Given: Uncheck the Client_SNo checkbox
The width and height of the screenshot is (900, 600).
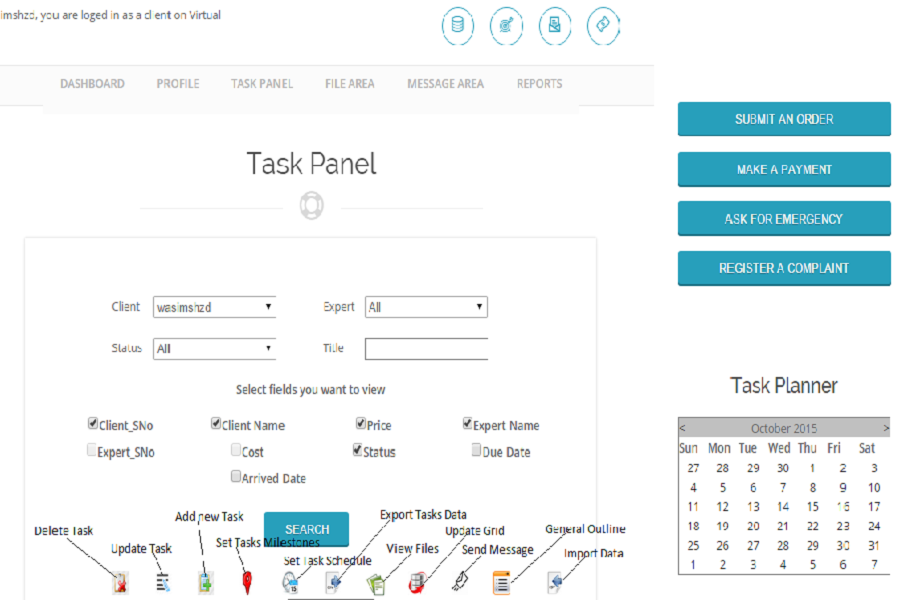Looking at the screenshot, I should [x=93, y=424].
